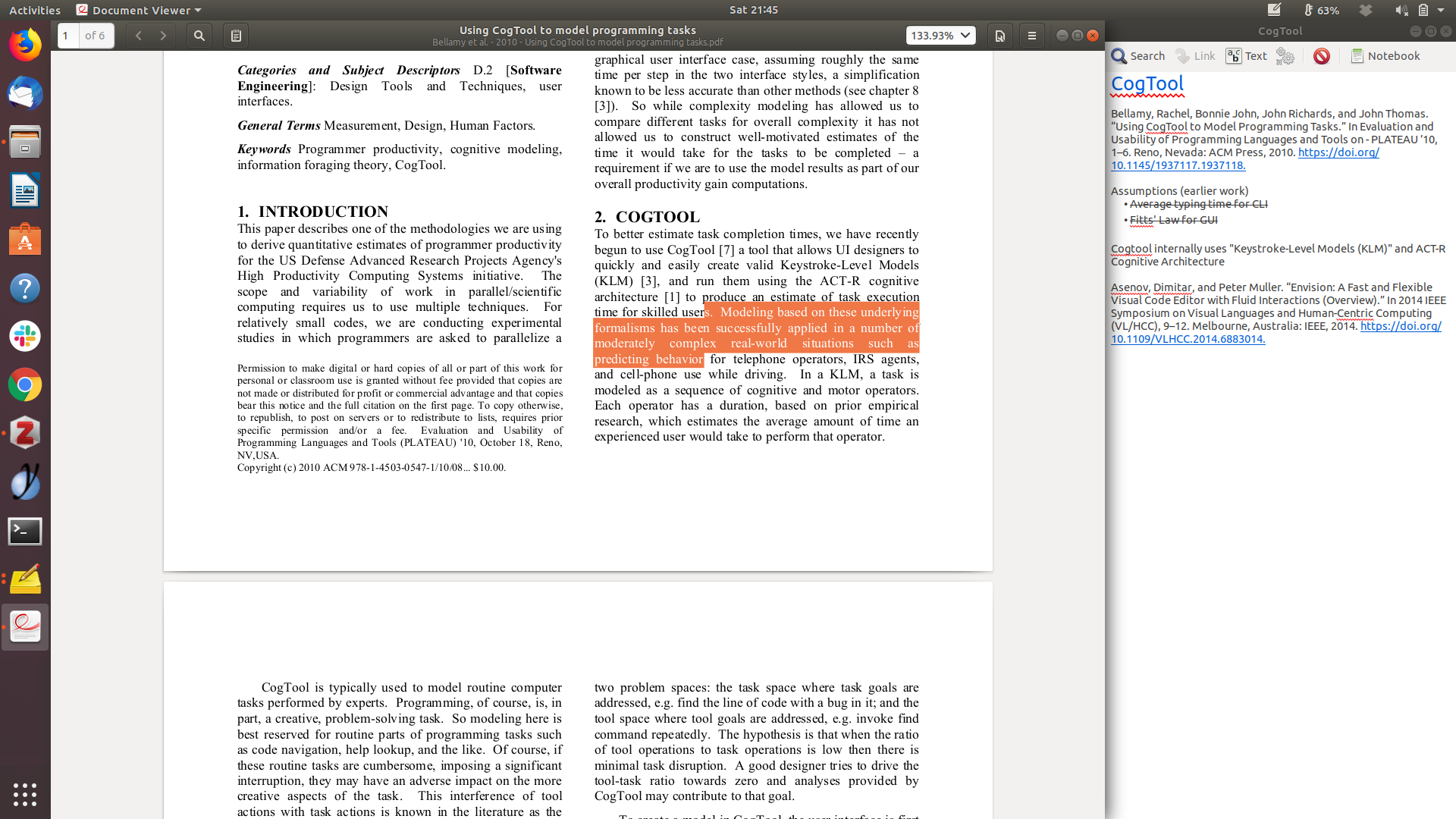Click the find/search magnifier in Document Viewer
Viewport: 1456px width, 819px height.
click(199, 36)
